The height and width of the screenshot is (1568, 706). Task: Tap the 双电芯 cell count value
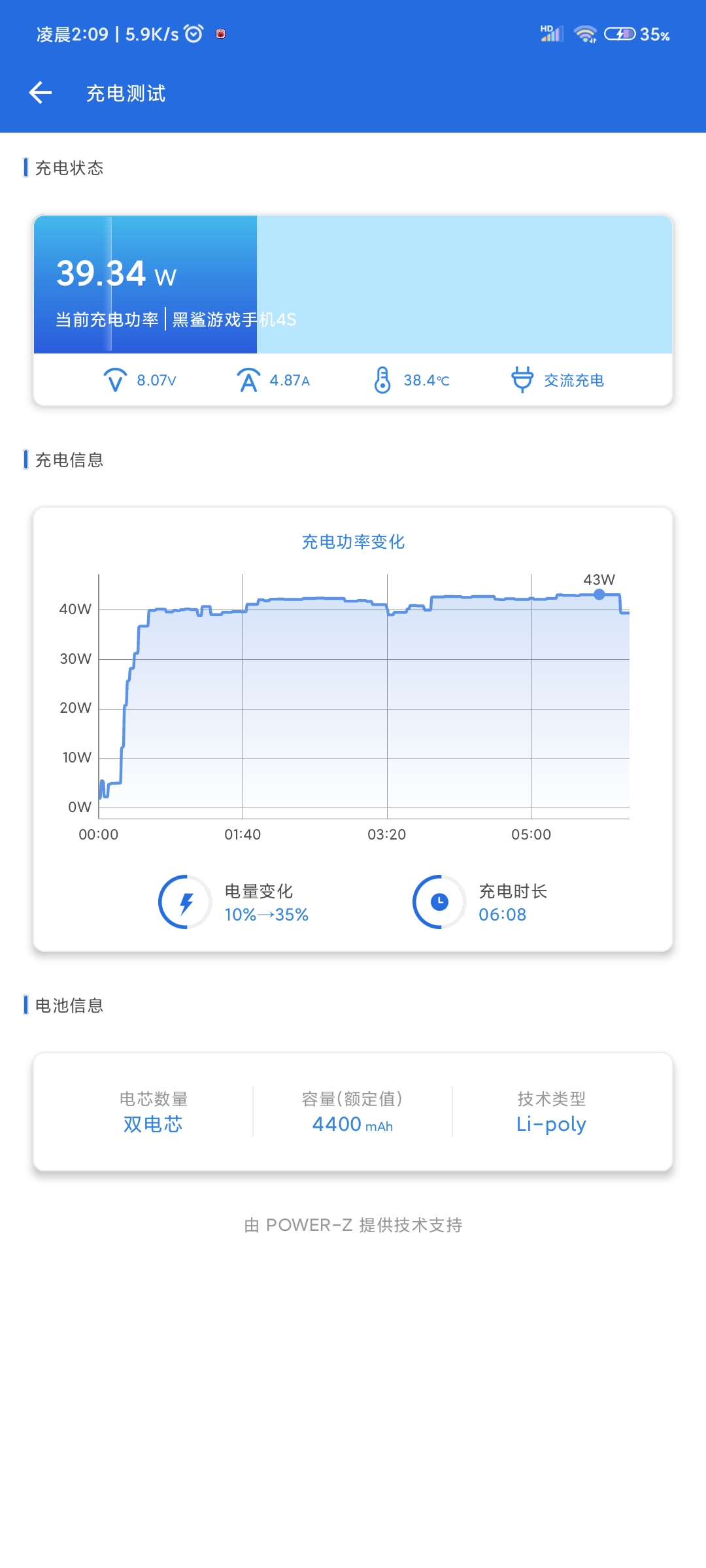coord(153,1124)
